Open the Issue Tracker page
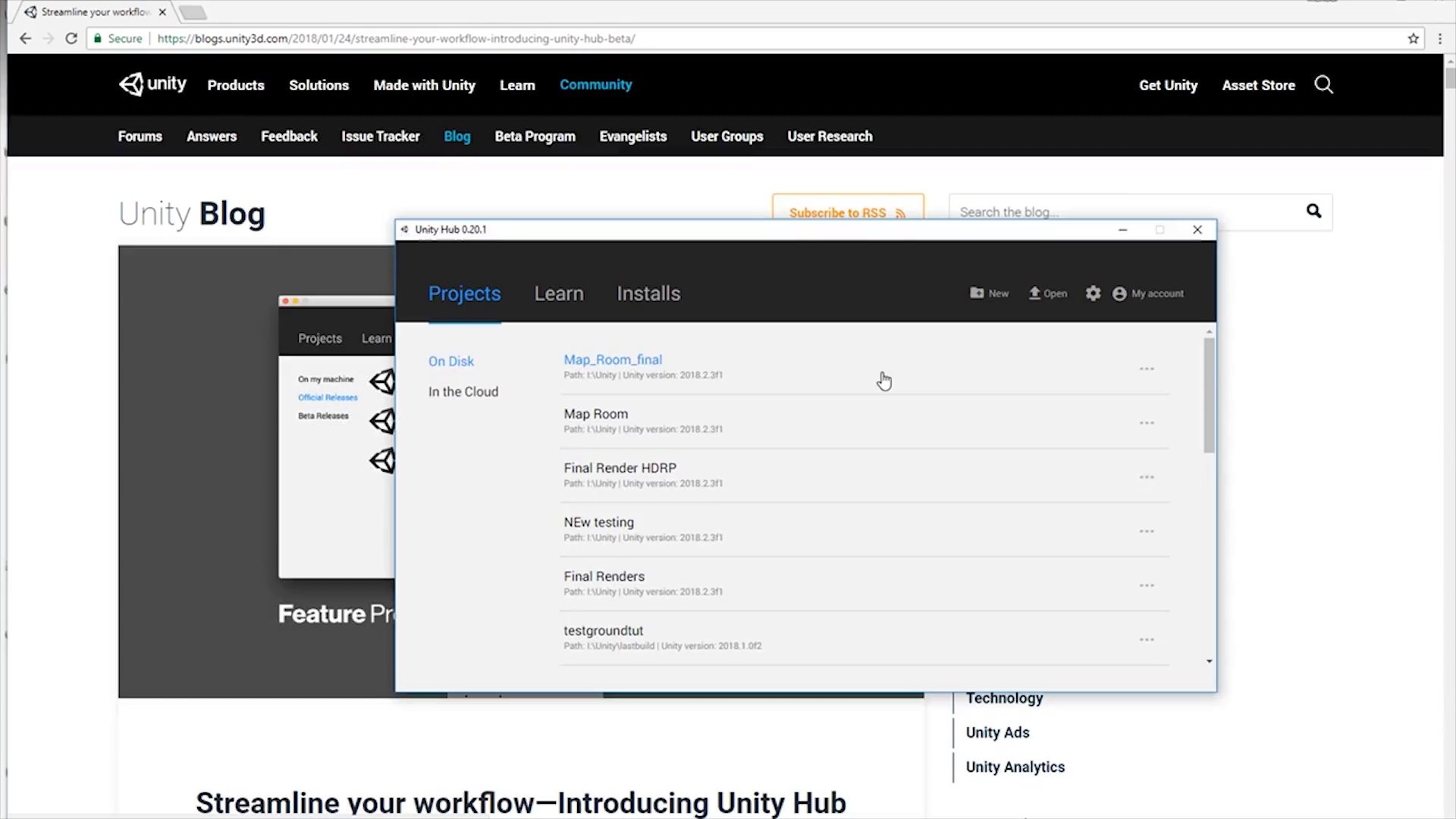This screenshot has height=819, width=1456. 380,136
